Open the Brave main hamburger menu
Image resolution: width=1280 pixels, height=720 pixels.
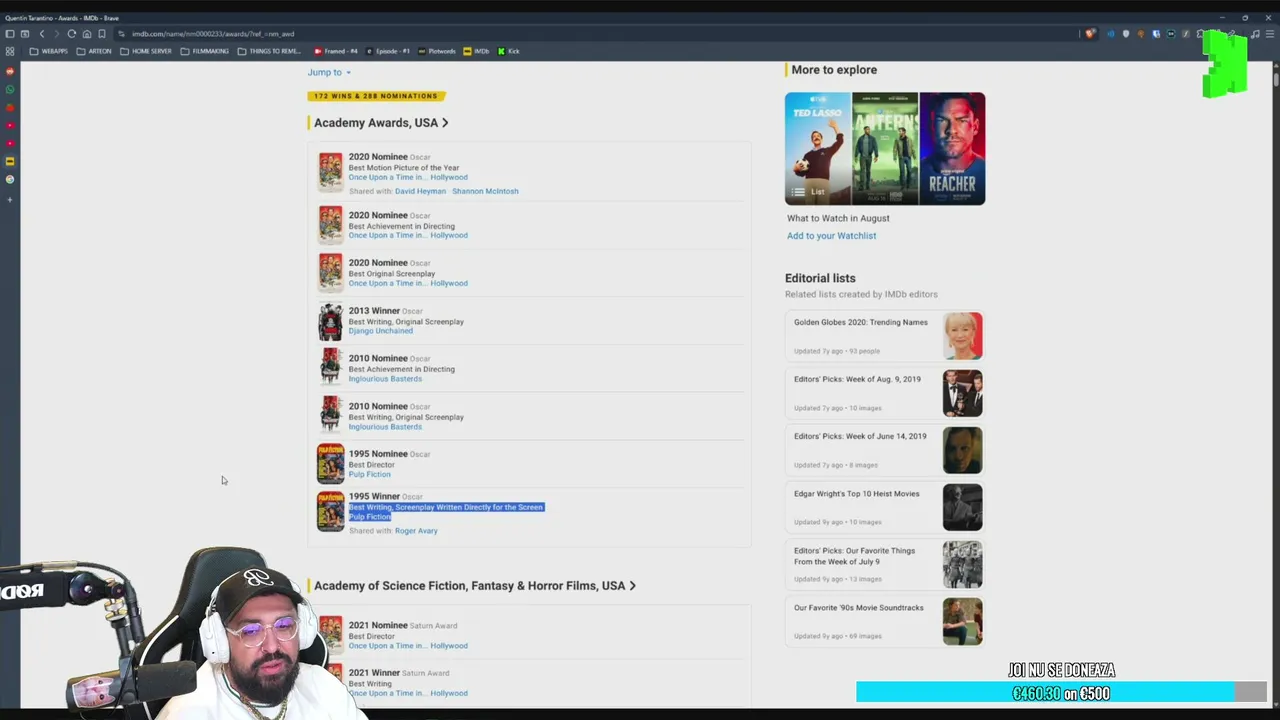click(1269, 34)
